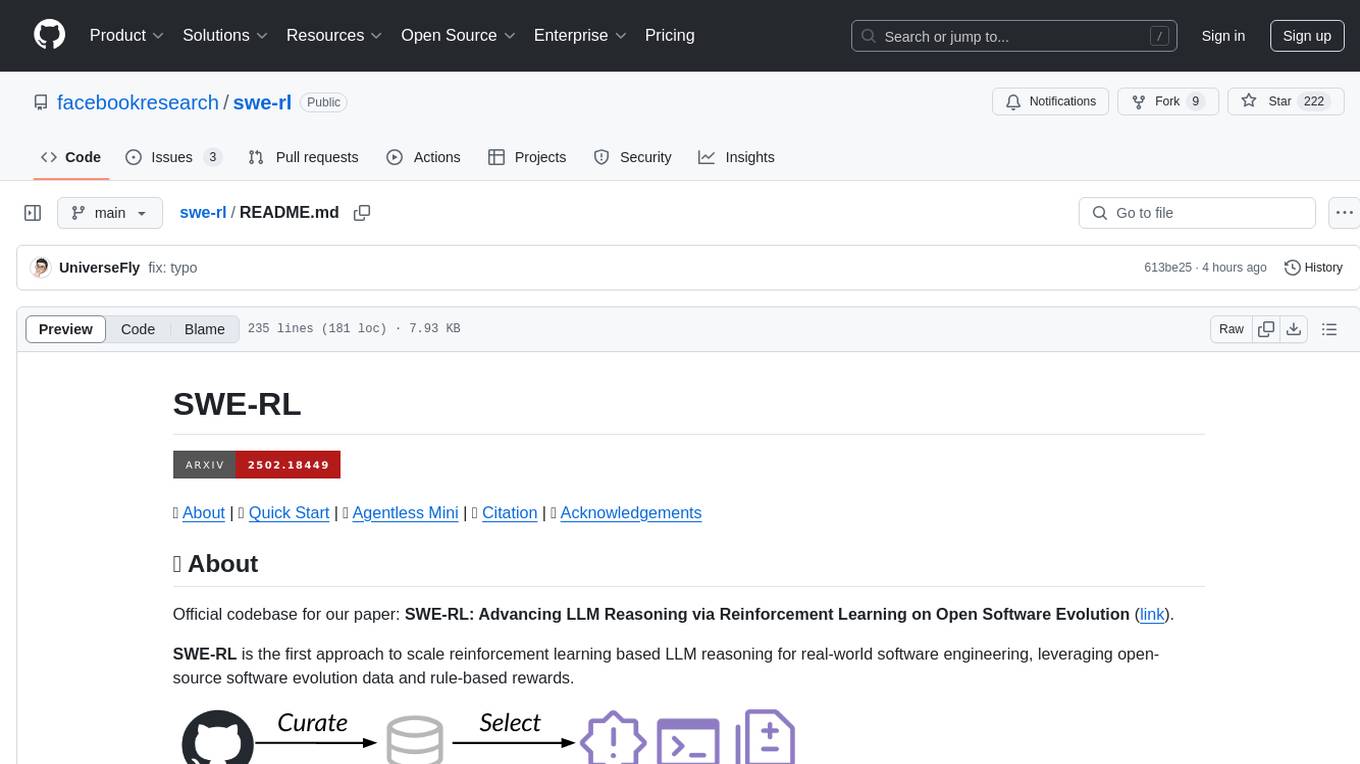The width and height of the screenshot is (1360, 764).
Task: Click the Sign up button
Action: coord(1307,36)
